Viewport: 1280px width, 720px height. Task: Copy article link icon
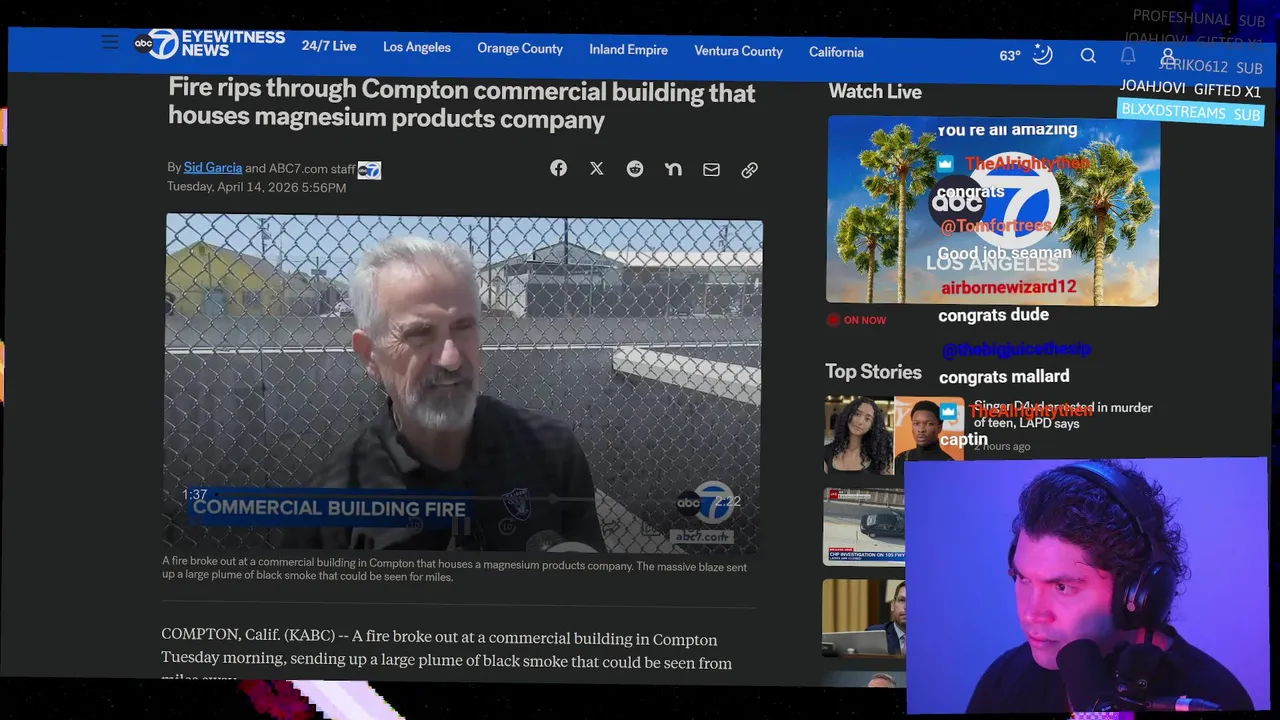[749, 170]
